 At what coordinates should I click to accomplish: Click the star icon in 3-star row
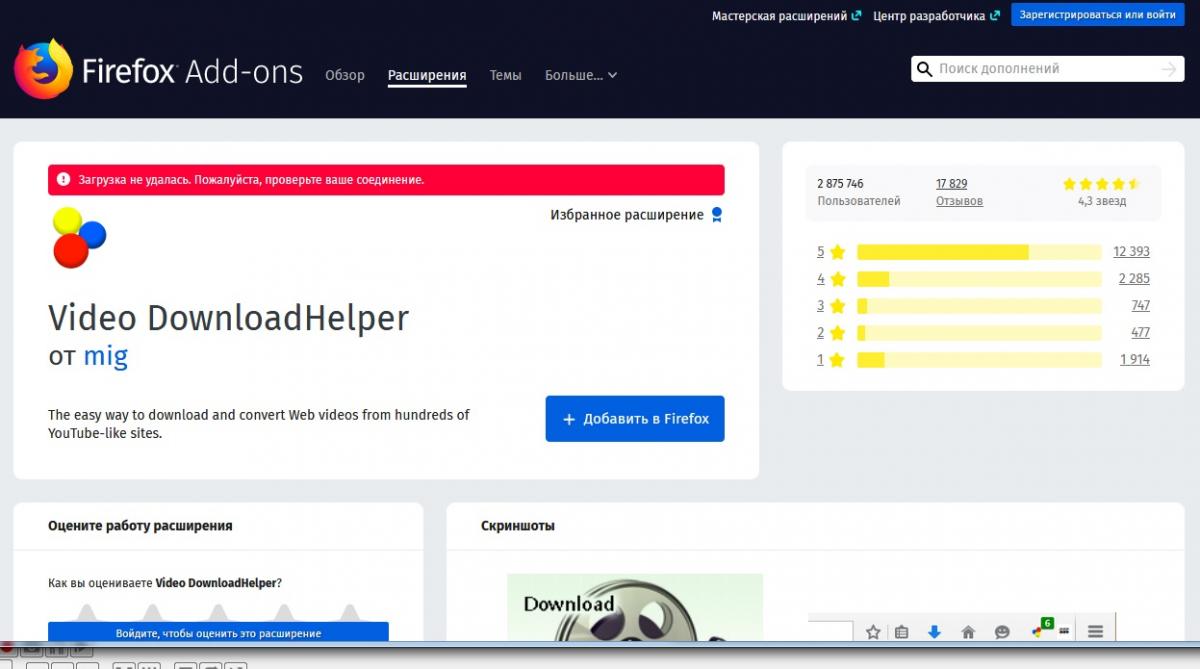tap(838, 306)
